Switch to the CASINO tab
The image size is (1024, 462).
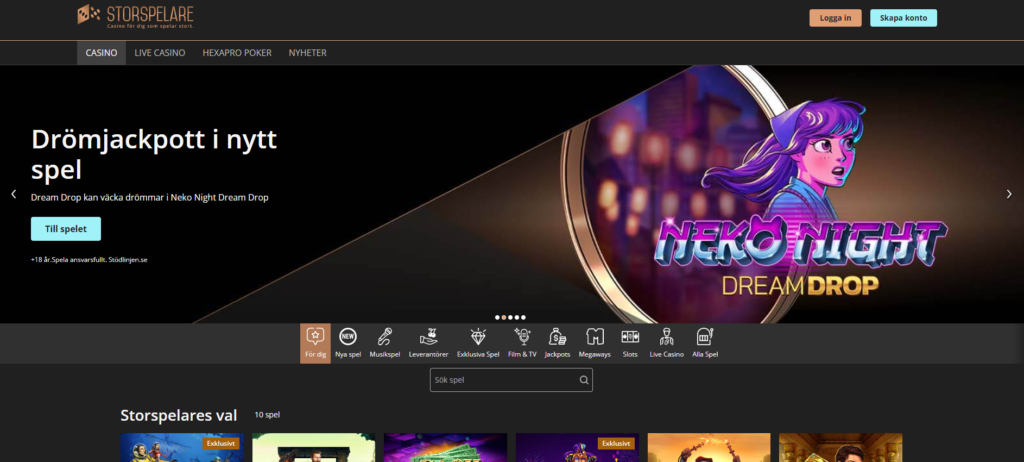click(101, 53)
